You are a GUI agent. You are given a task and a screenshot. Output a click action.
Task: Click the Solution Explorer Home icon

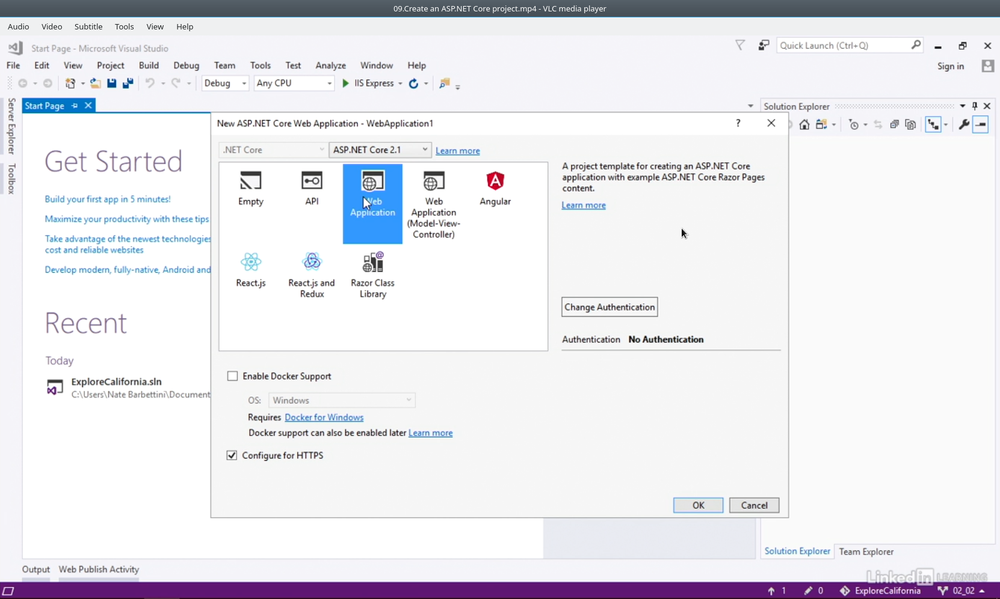click(804, 124)
